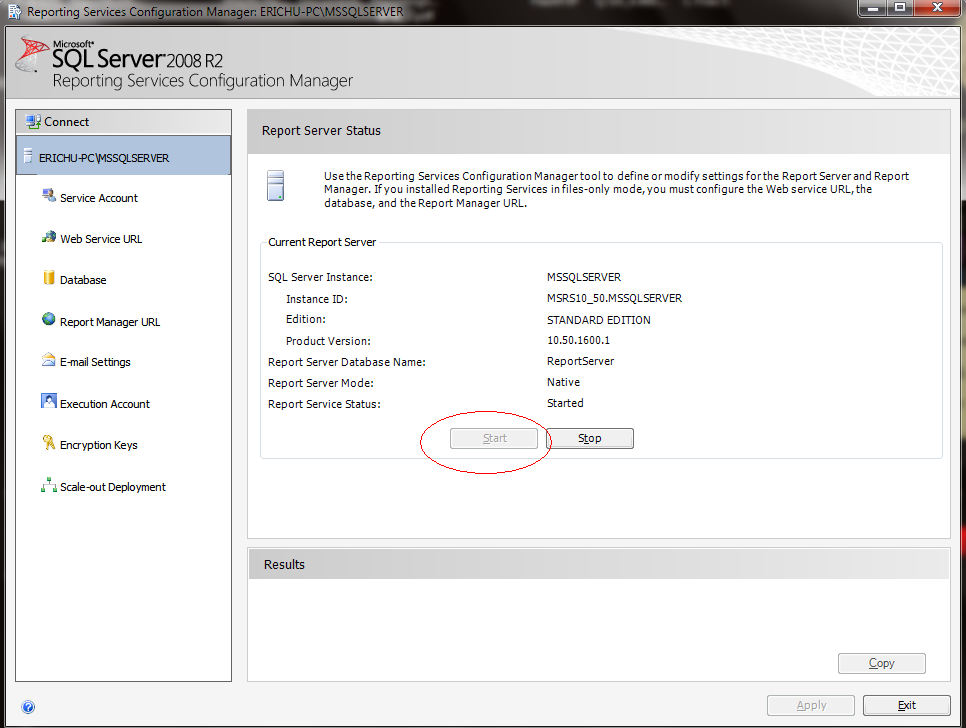Select the ERICHU-PC\MSSQLSERVER server node
This screenshot has width=966, height=728.
(x=123, y=156)
